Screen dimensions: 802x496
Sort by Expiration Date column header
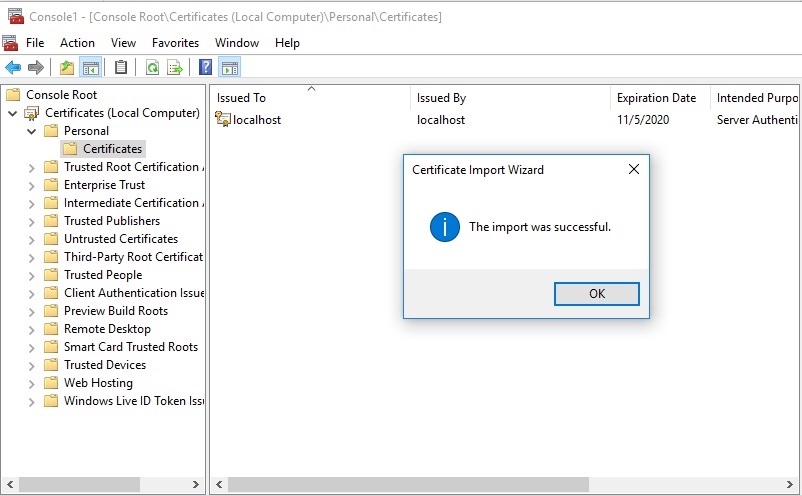point(660,98)
